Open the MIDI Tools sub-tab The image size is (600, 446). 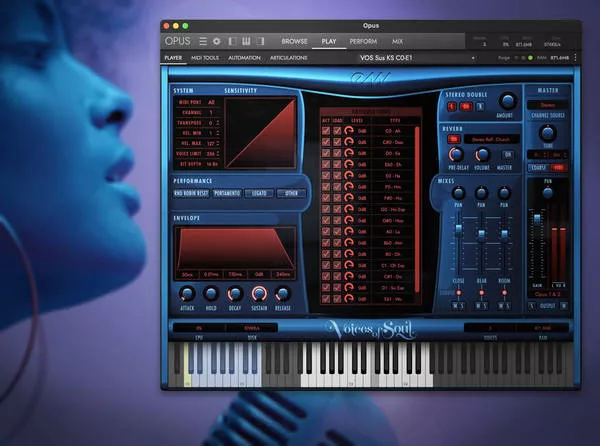tap(205, 58)
